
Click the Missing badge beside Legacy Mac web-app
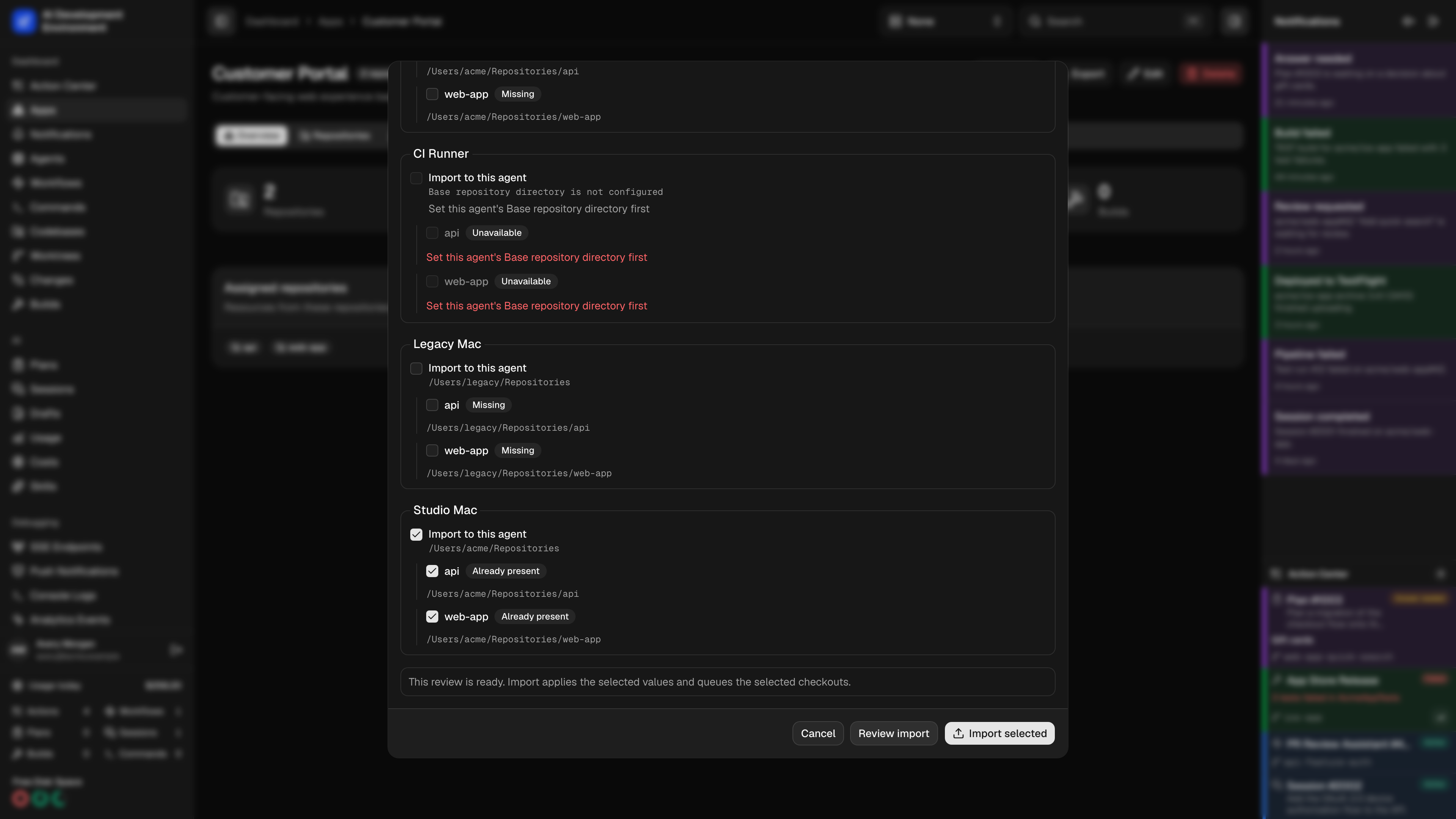coord(517,450)
